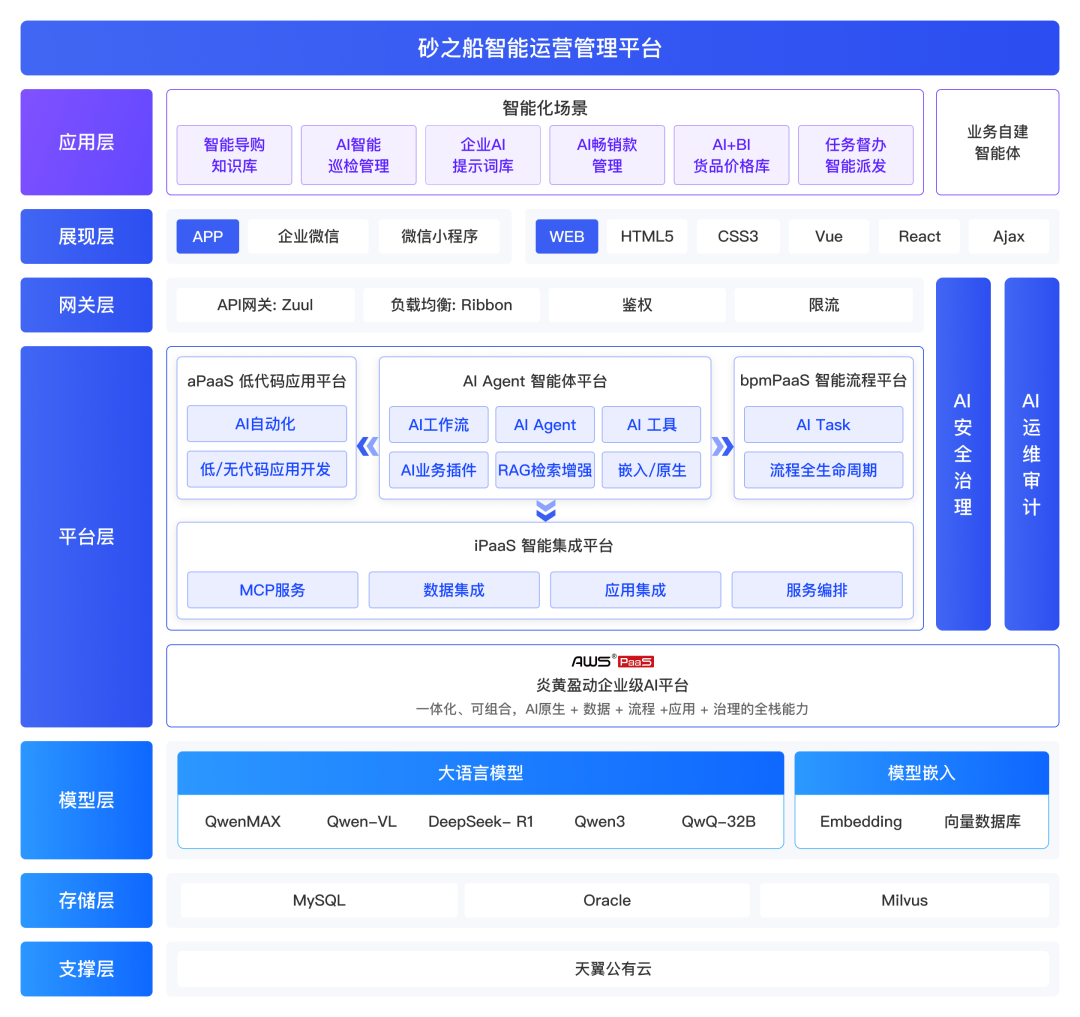Screen dimensions: 1080x1017
Task: Click the 模型嵌入 header bar
Action: 922,773
